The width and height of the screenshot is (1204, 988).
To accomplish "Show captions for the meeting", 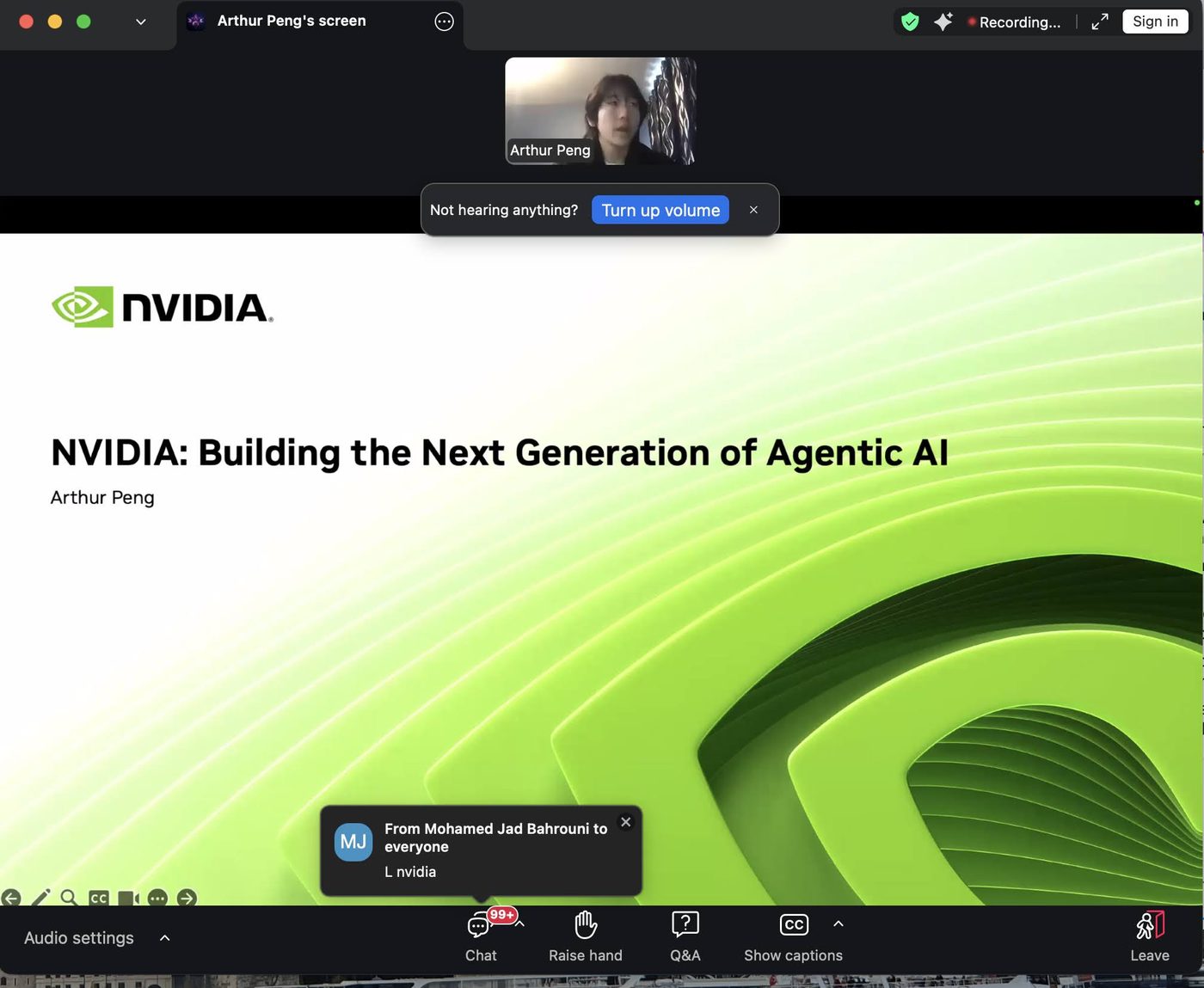I will pos(793,936).
